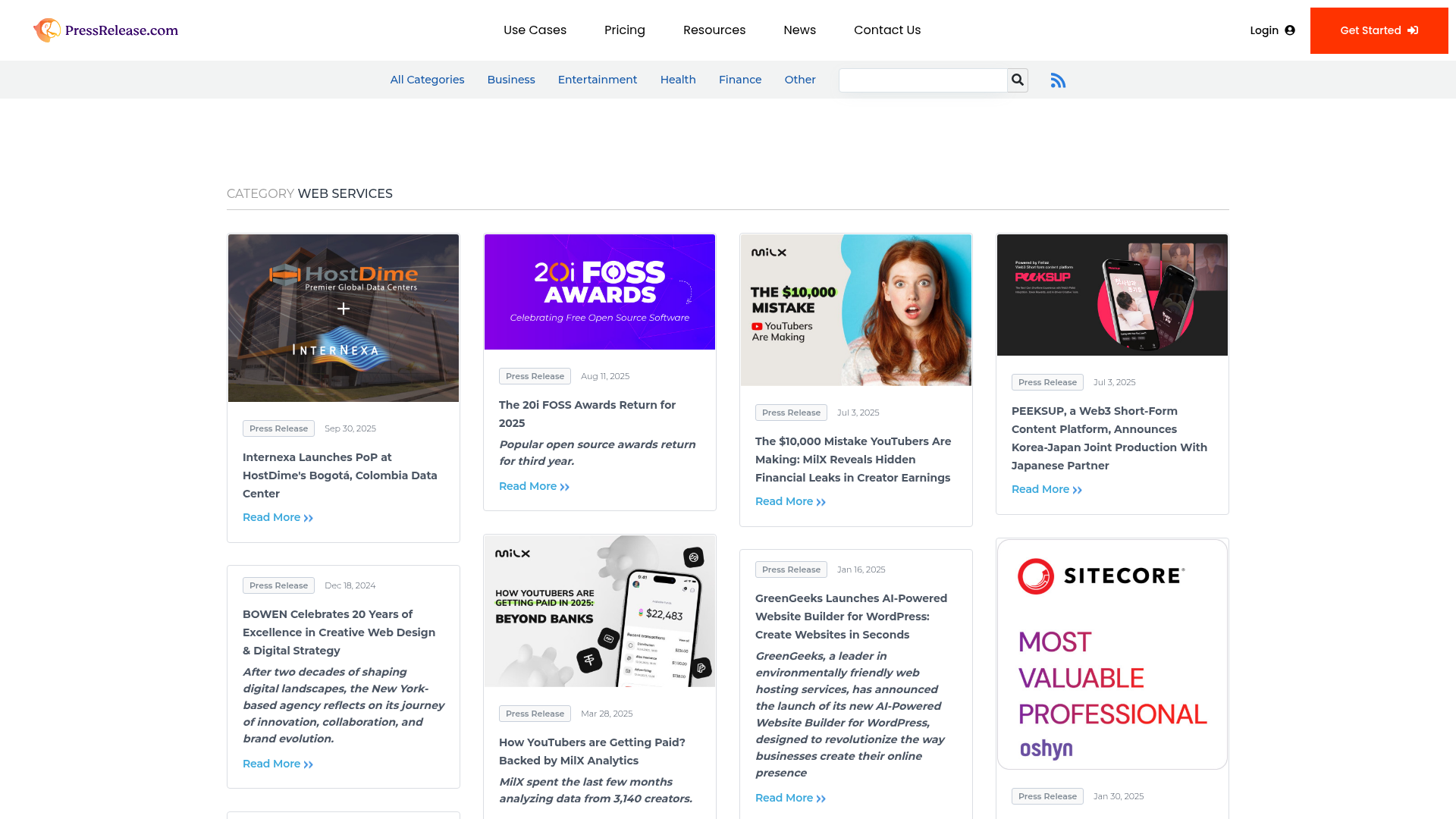Open the Use Cases menu

tap(535, 30)
